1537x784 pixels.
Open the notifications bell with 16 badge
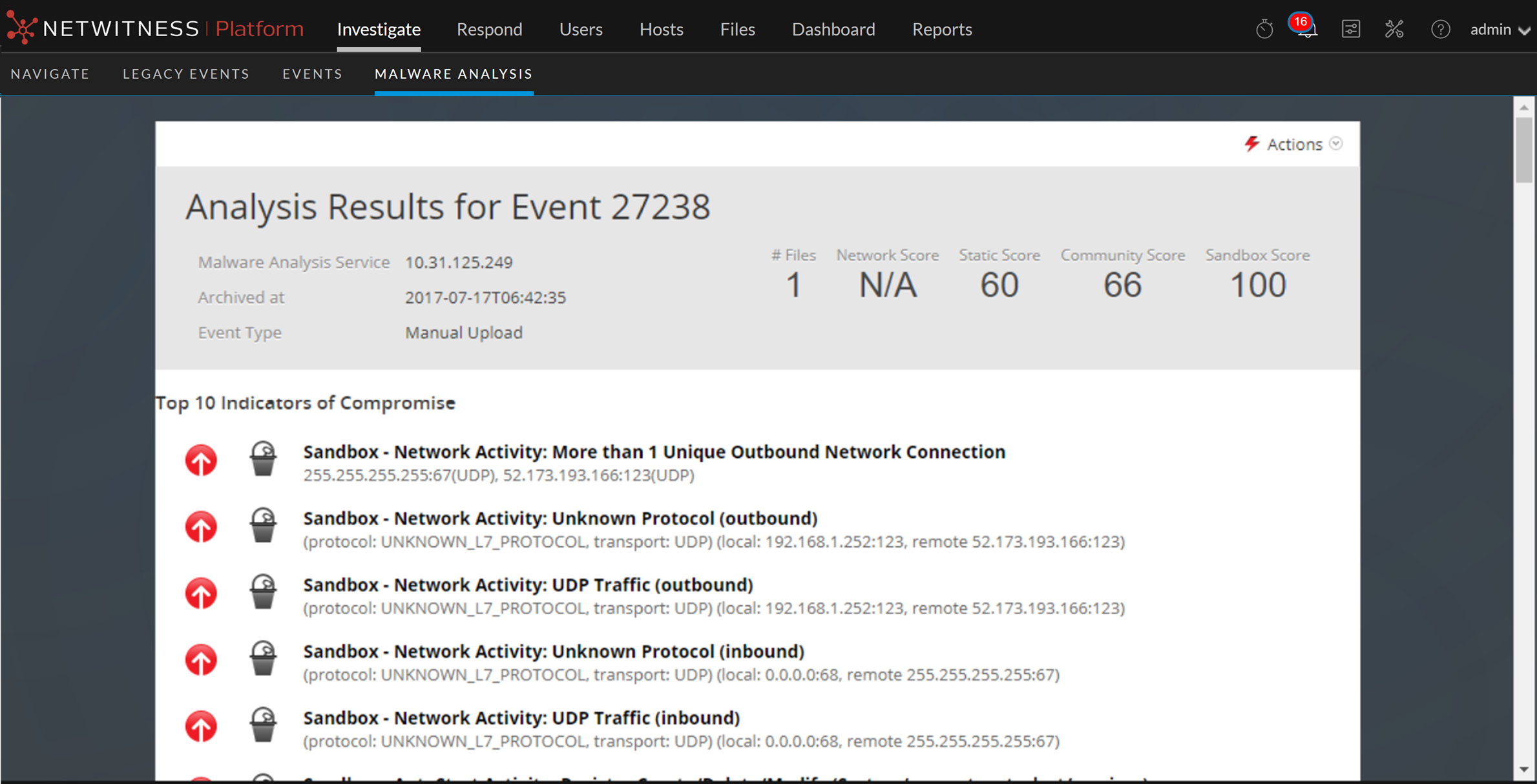click(x=1306, y=28)
